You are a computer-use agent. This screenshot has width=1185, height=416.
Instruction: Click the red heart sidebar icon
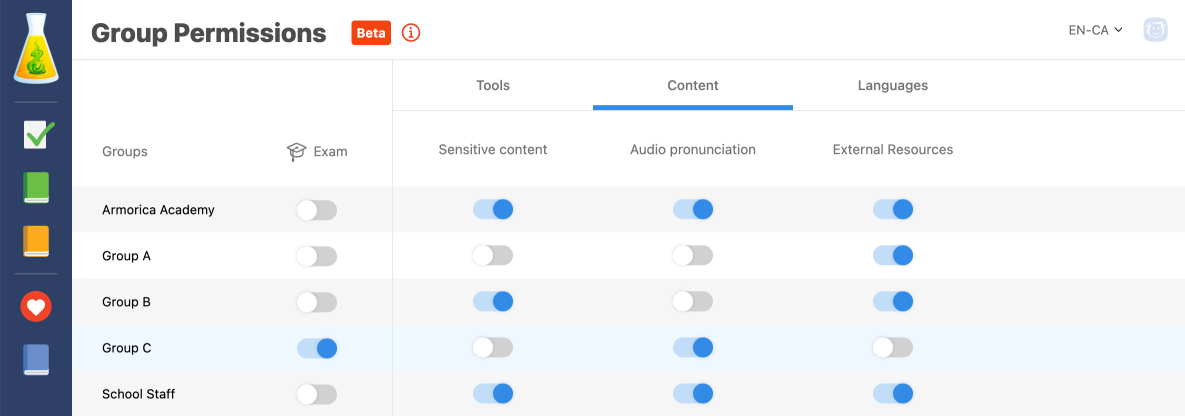(36, 307)
